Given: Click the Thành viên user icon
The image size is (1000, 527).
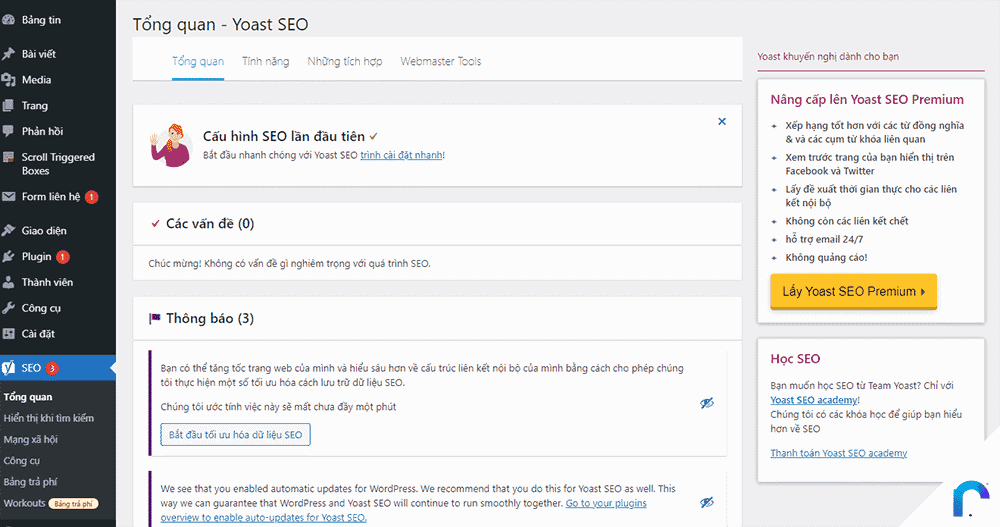Looking at the screenshot, I should coord(8,282).
